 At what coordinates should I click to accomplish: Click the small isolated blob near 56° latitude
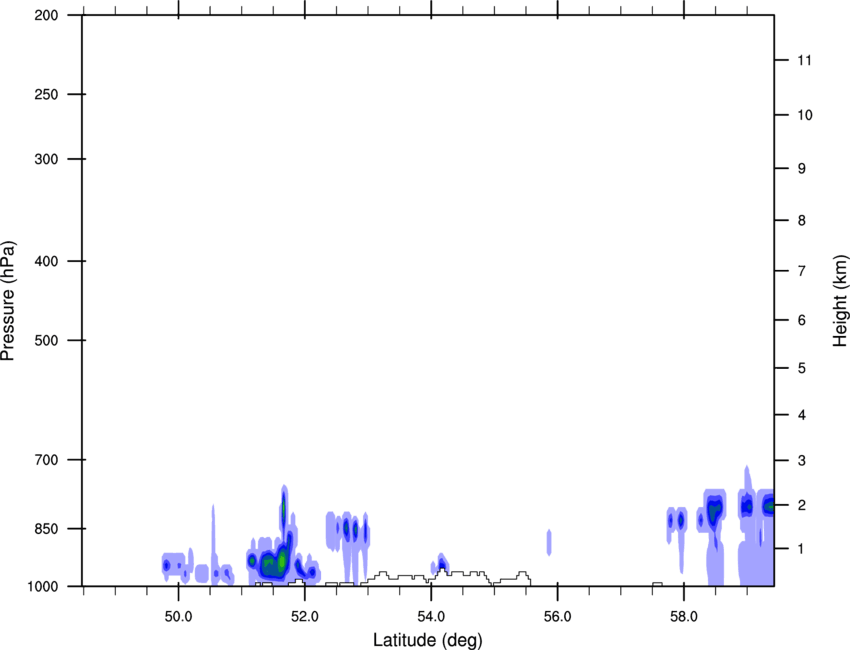pyautogui.click(x=549, y=542)
